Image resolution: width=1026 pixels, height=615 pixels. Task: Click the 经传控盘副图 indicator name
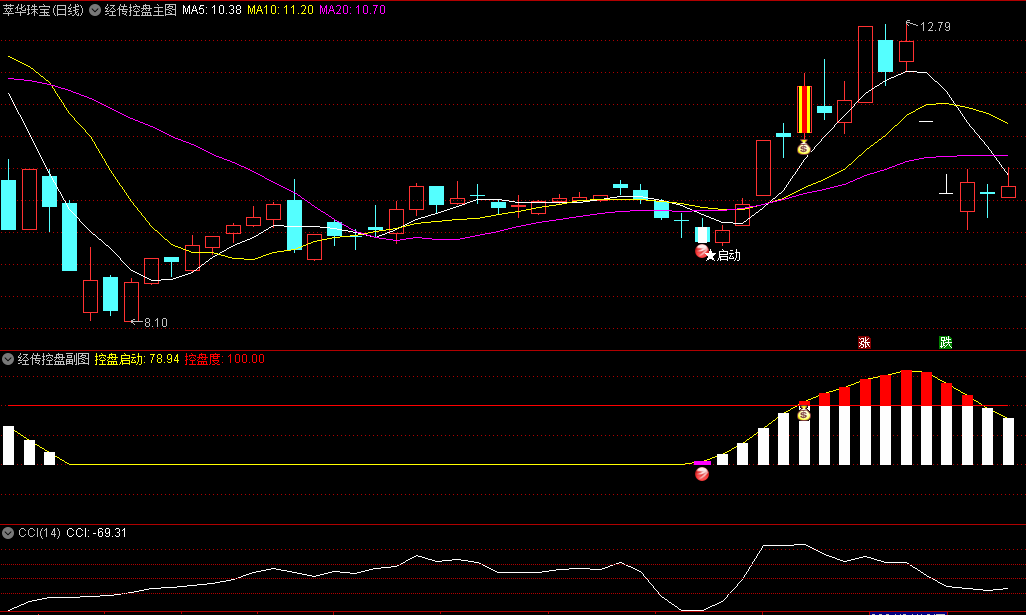[x=54, y=359]
